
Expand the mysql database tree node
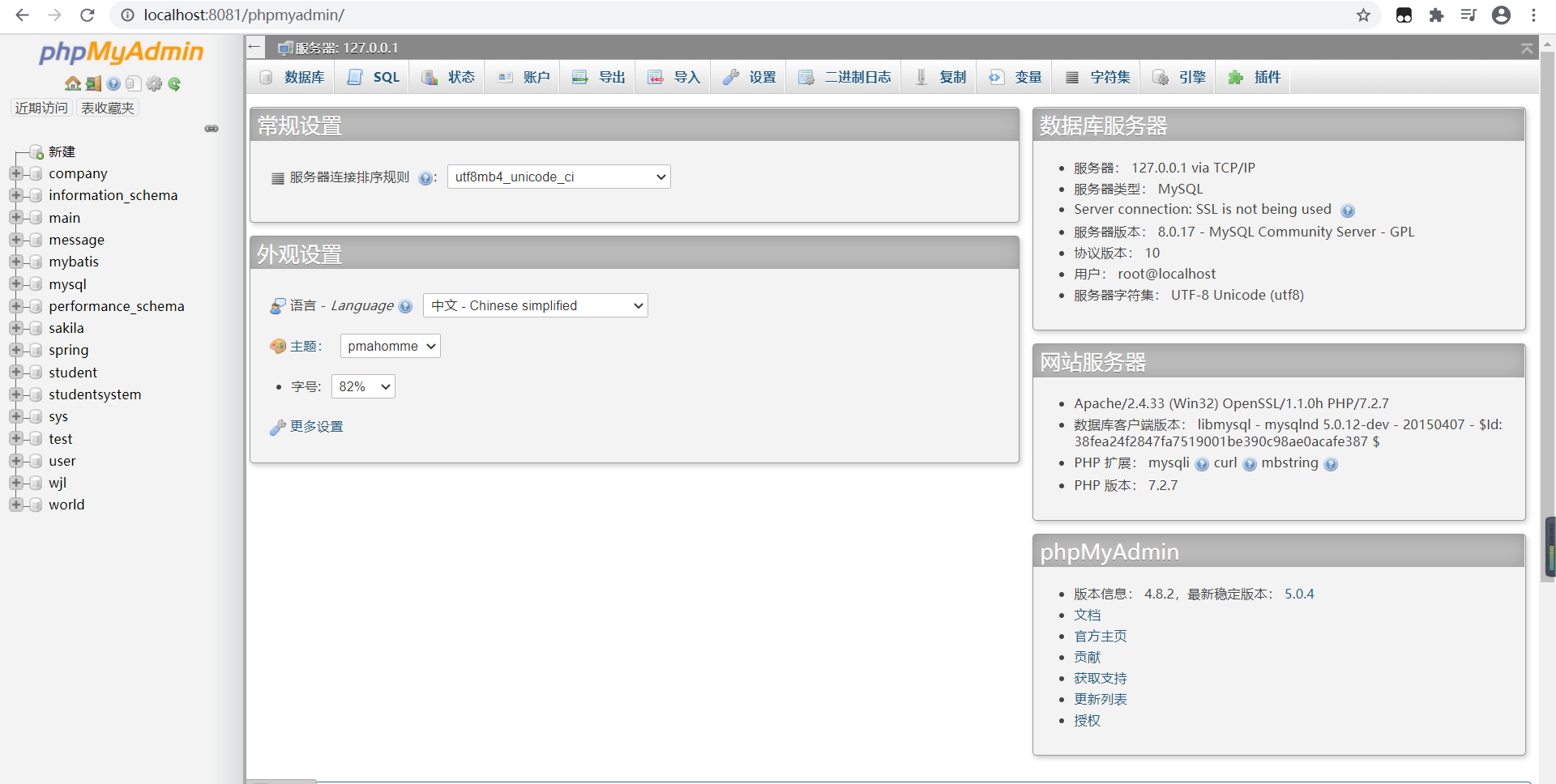tap(15, 283)
